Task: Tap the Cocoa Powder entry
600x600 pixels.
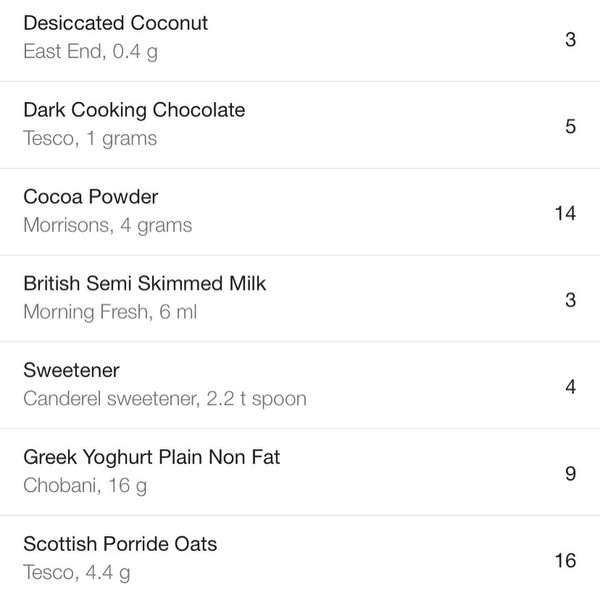Action: click(91, 197)
